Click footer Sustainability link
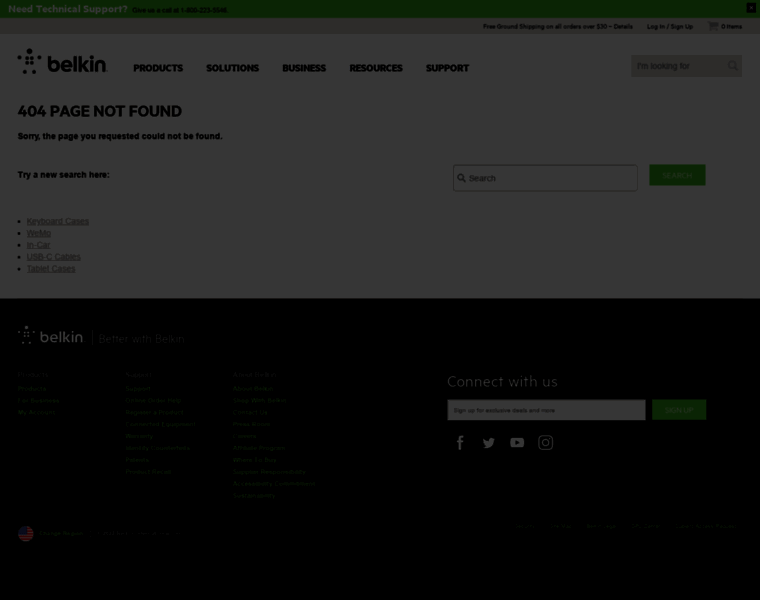This screenshot has height=600, width=760. 254,495
